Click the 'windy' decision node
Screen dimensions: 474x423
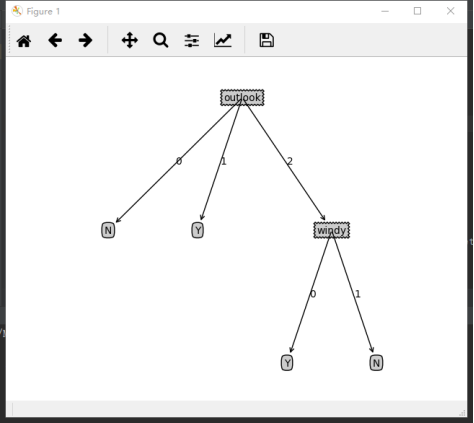[332, 230]
